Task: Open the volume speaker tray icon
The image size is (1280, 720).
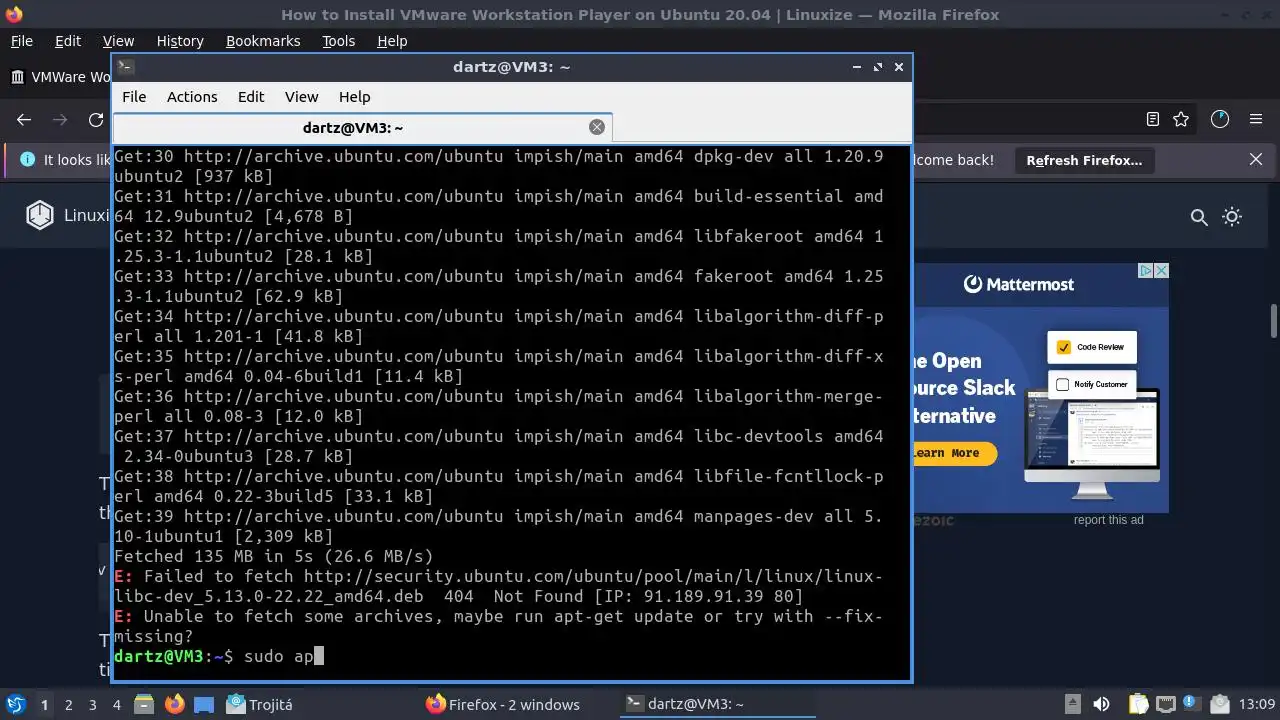Action: coord(1101,705)
